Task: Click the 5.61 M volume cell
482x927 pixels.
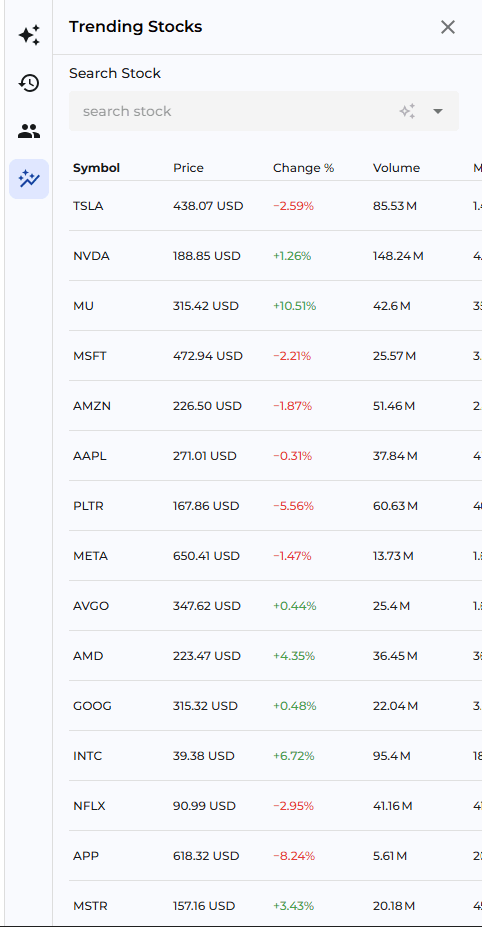Action: pyautogui.click(x=390, y=855)
